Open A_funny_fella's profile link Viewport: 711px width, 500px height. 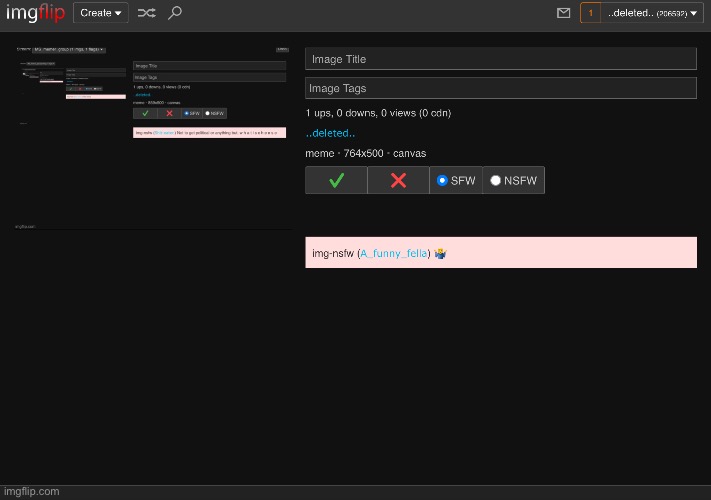(394, 254)
